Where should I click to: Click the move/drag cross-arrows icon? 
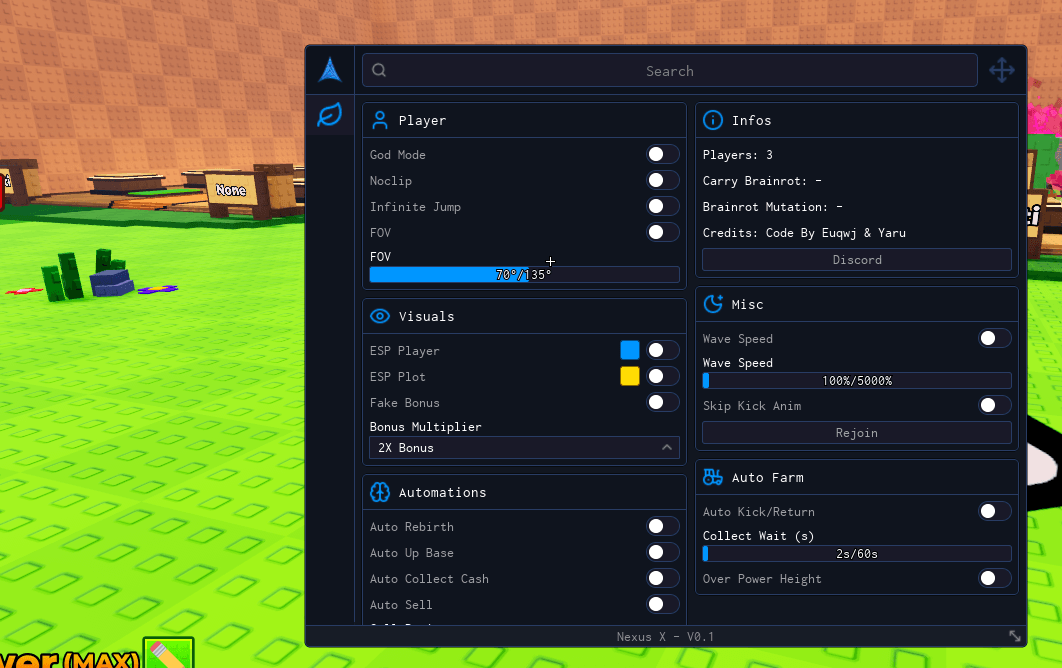point(1002,70)
